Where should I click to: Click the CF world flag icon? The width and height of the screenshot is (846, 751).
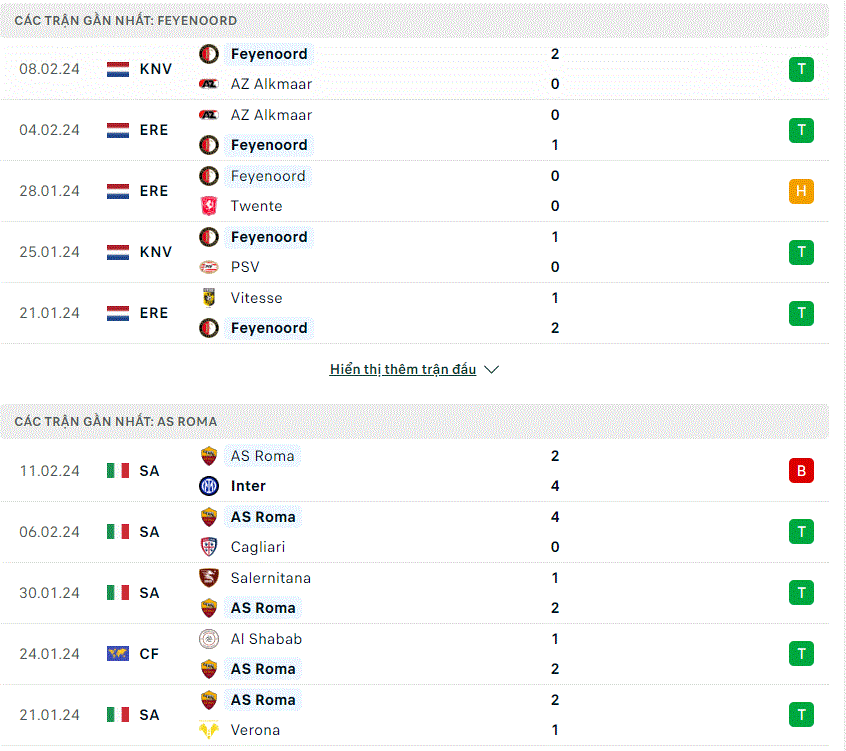(x=118, y=654)
